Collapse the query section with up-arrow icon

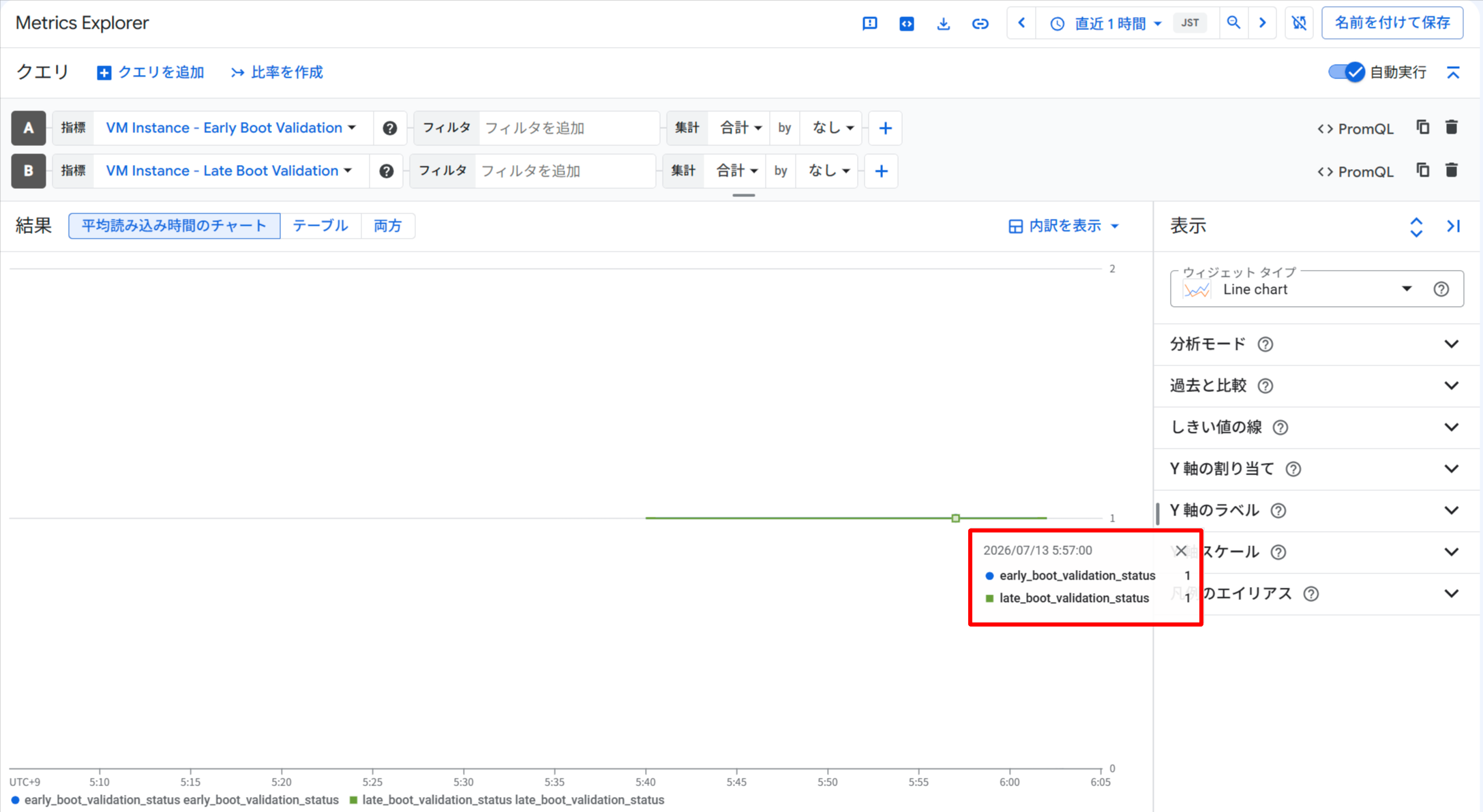tap(1453, 72)
